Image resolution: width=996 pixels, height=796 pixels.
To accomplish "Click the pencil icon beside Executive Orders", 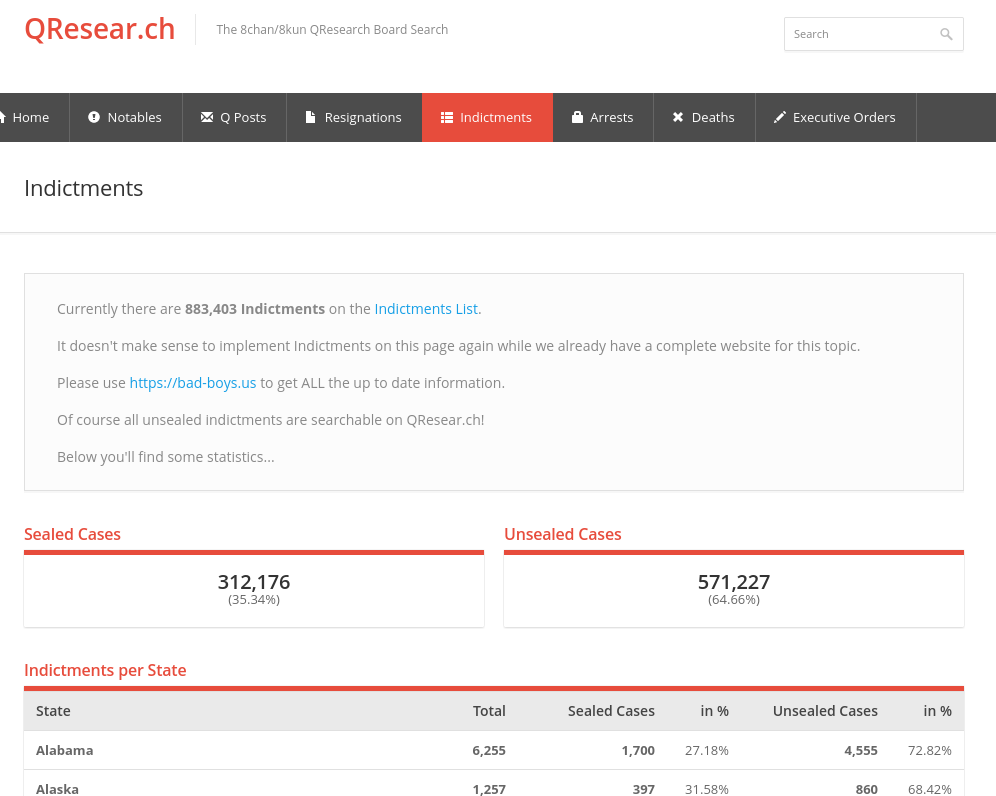I will tap(779, 117).
